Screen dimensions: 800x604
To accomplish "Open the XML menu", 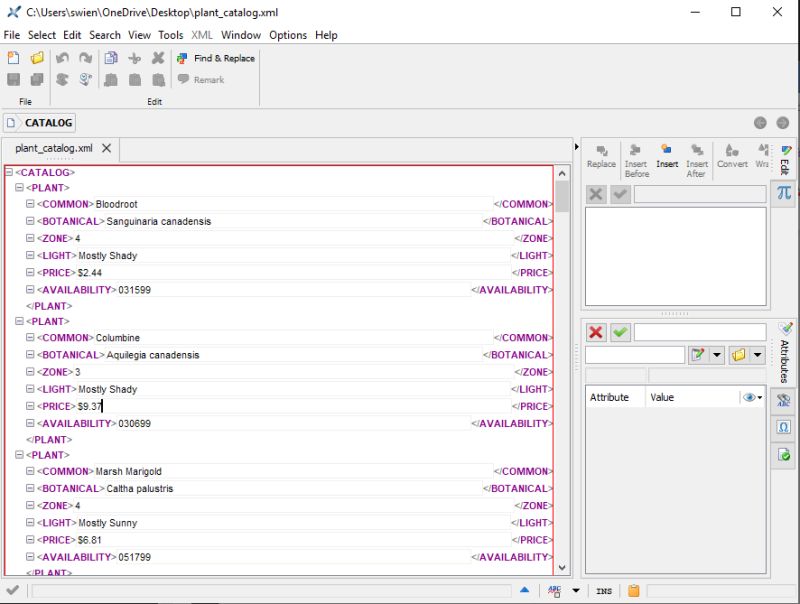I will click(x=201, y=35).
